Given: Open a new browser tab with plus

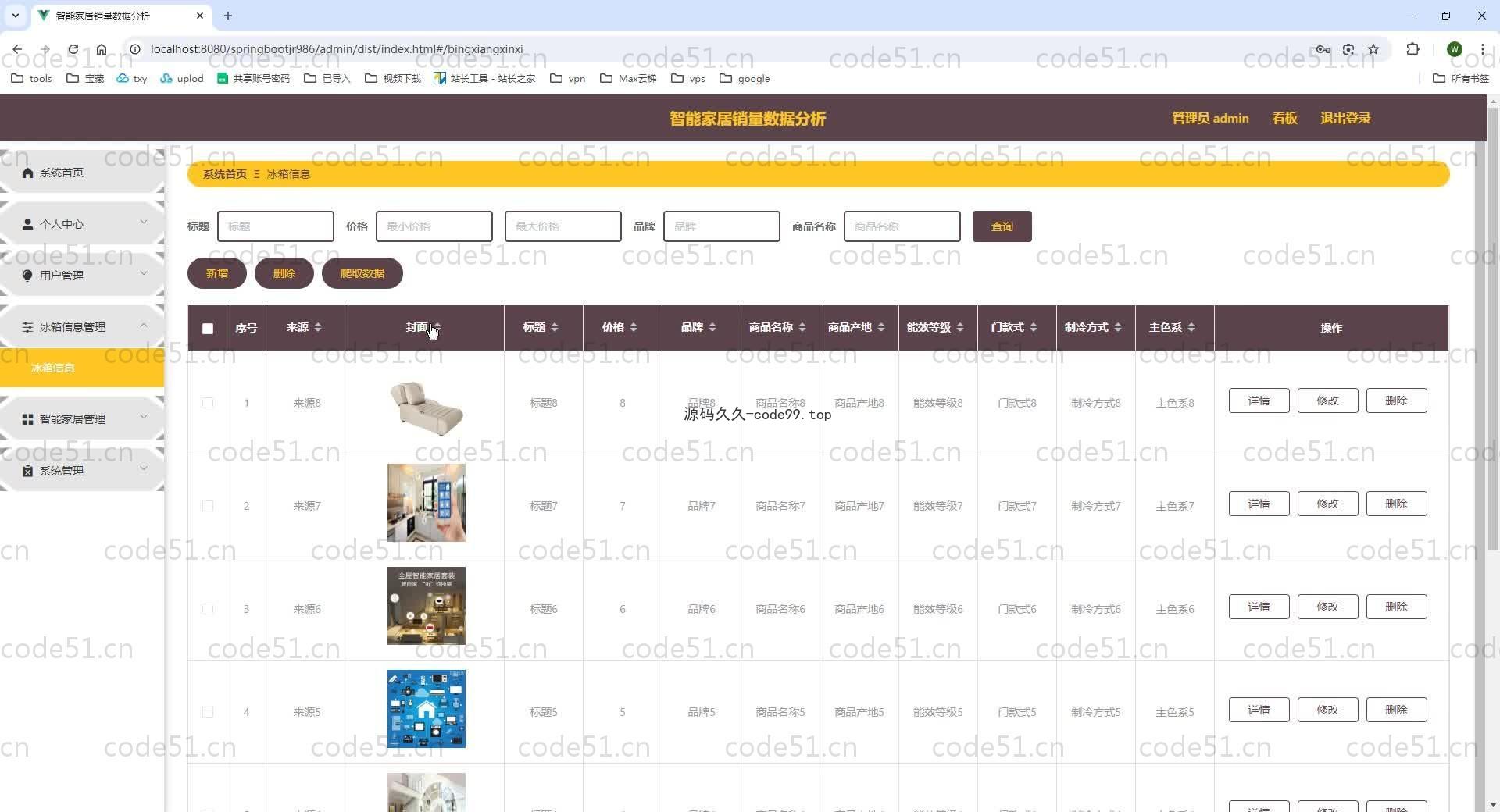Looking at the screenshot, I should pyautogui.click(x=228, y=16).
